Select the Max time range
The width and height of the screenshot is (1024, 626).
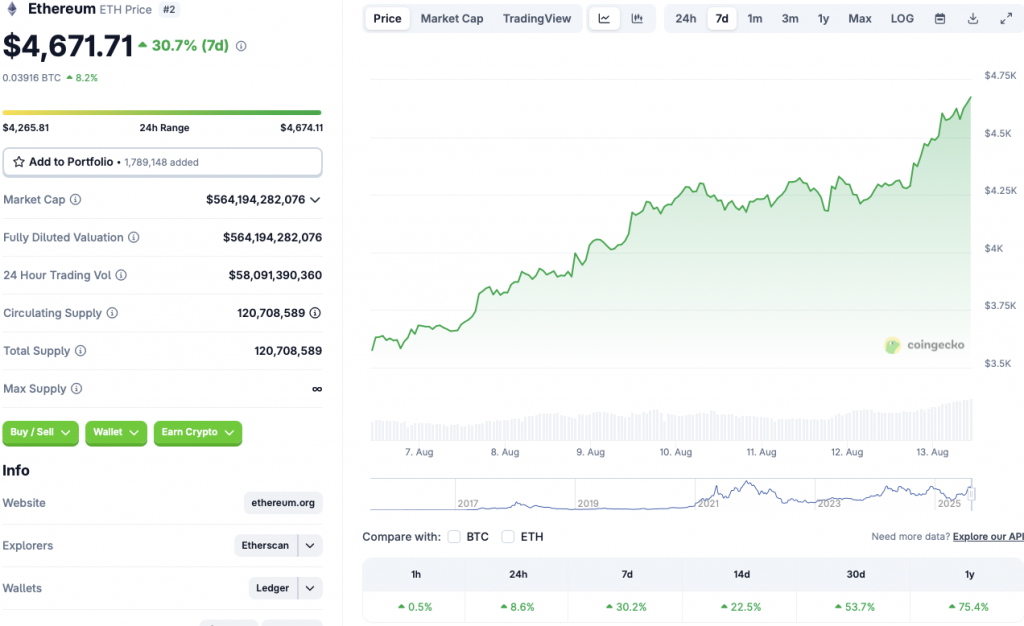pos(860,19)
